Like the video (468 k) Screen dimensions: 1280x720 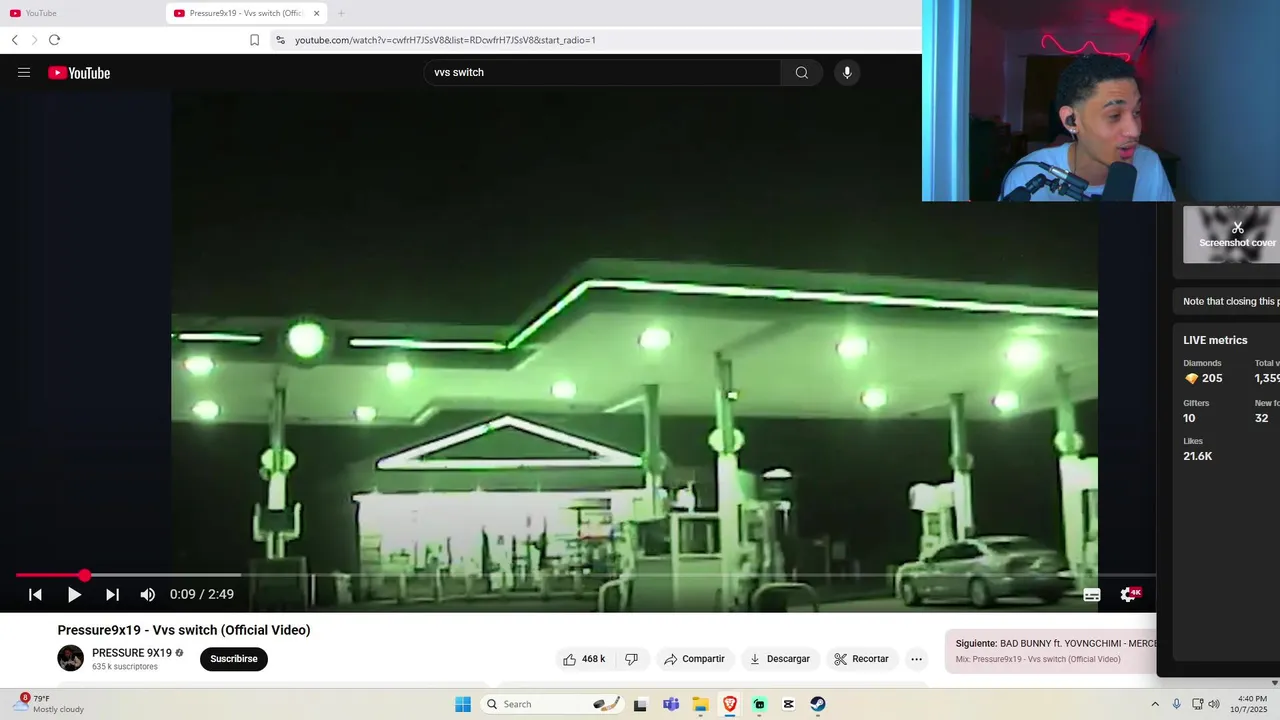[x=584, y=659]
